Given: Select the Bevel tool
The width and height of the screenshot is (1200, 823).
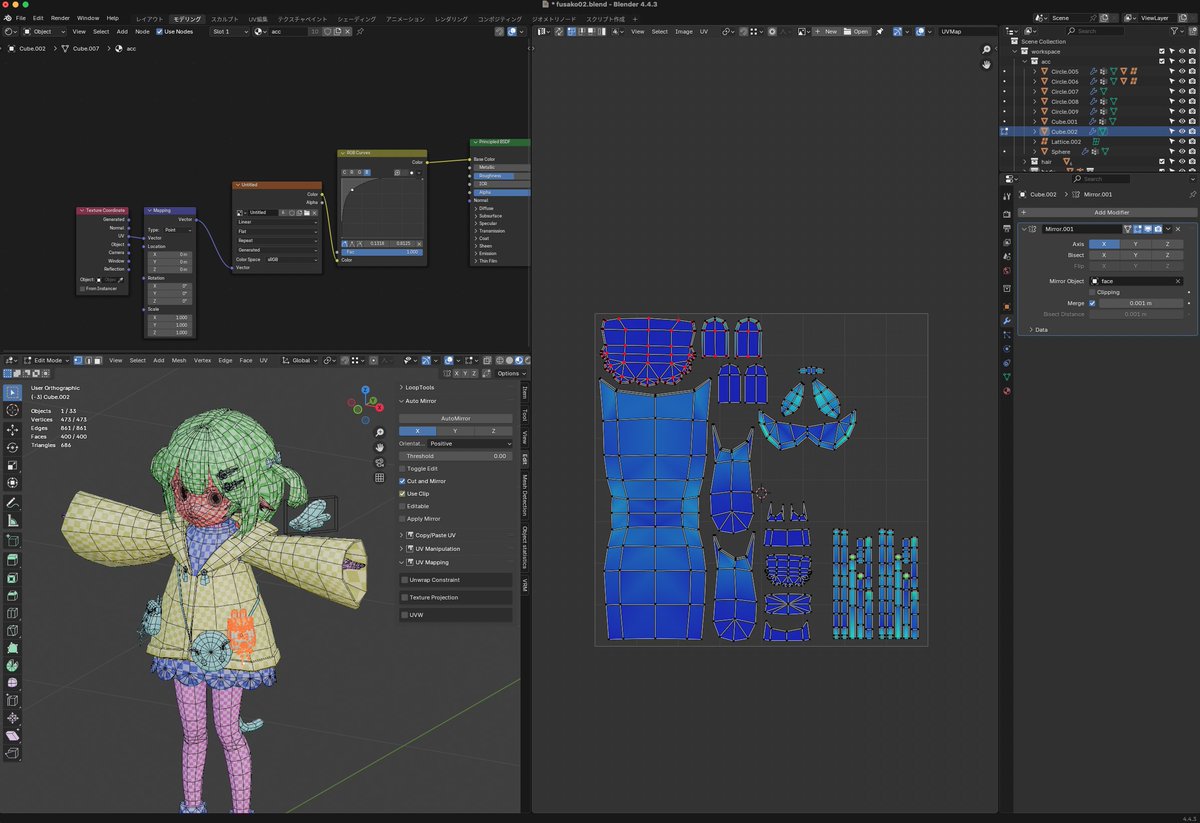Looking at the screenshot, I should [x=12, y=595].
